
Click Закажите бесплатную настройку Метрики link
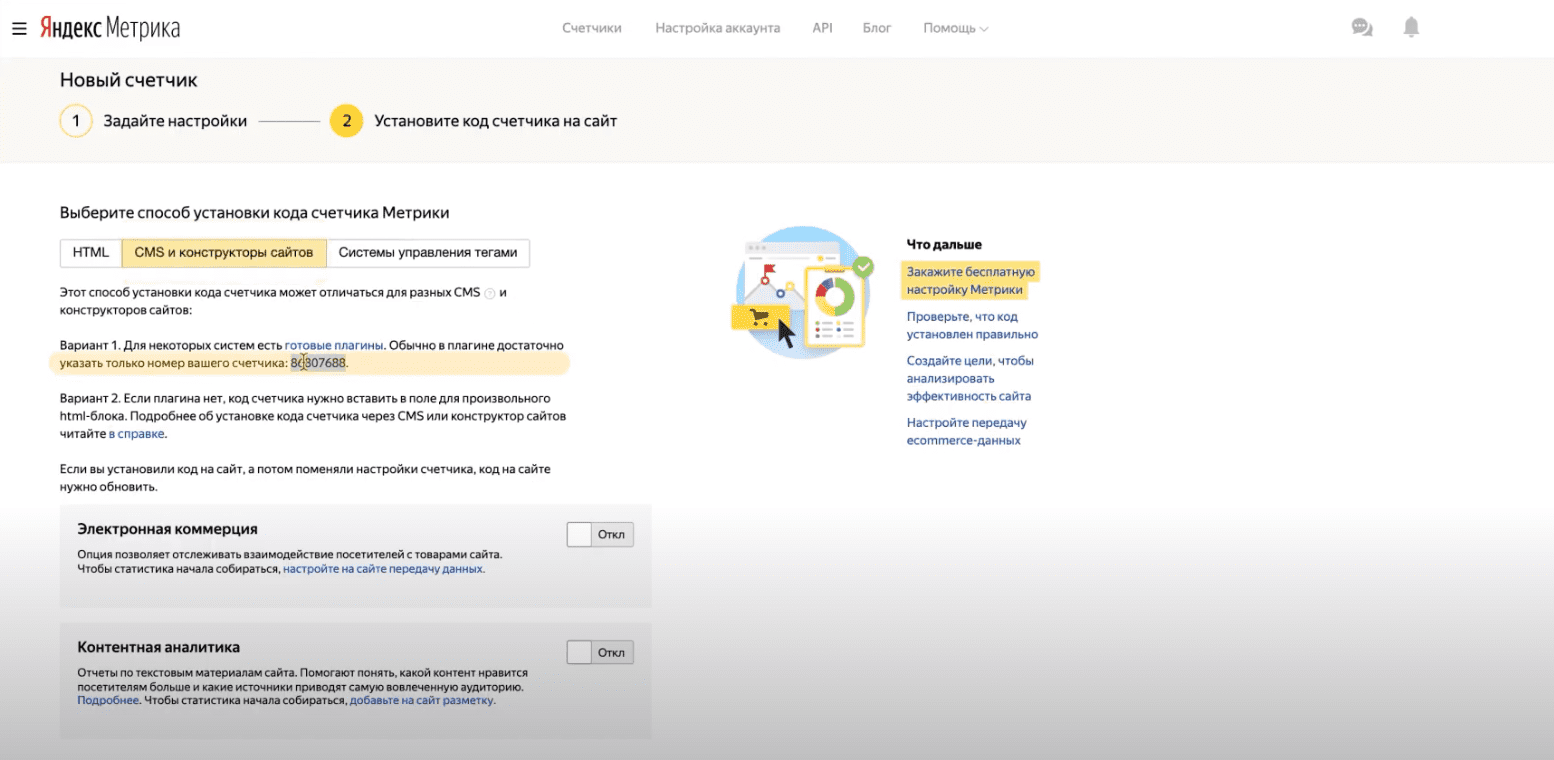[x=971, y=281]
